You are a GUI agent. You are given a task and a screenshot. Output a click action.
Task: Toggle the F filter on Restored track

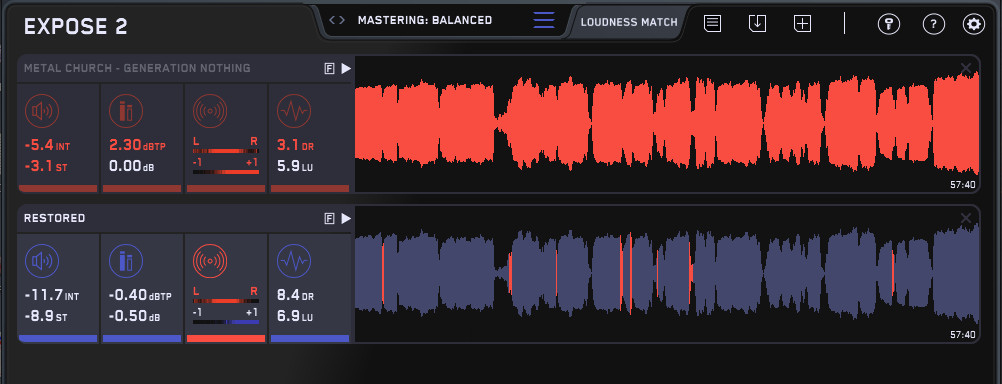pyautogui.click(x=330, y=219)
